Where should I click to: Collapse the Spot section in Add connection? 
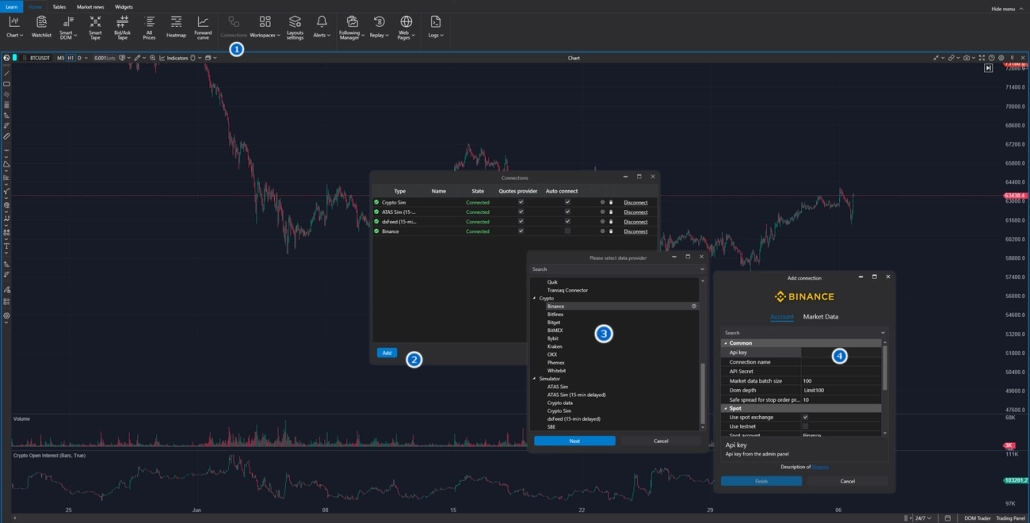[x=726, y=409]
